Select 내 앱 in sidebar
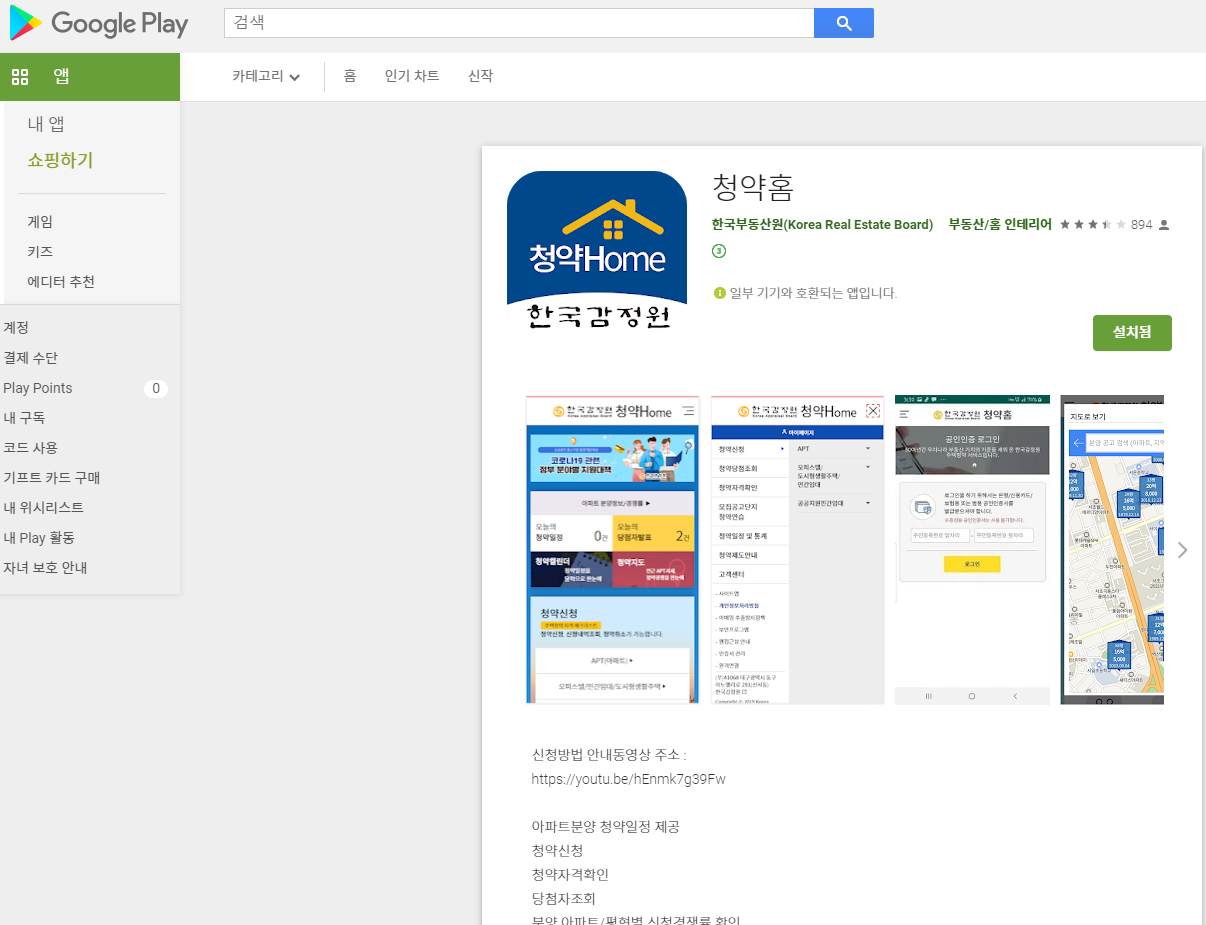 click(x=46, y=124)
